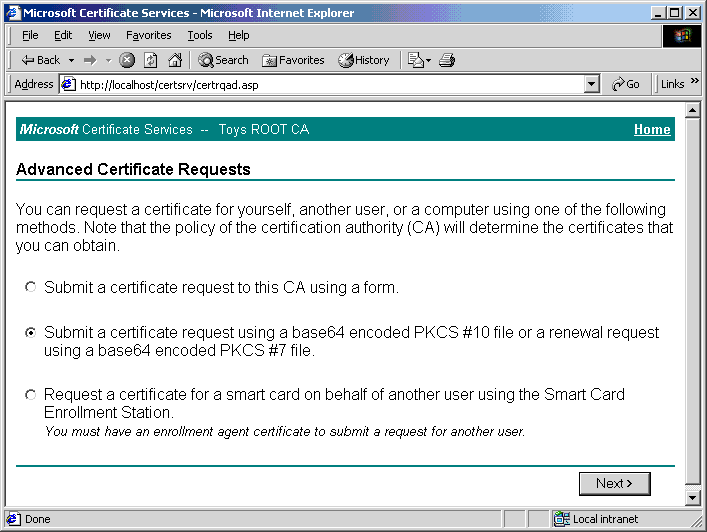Viewport: 707px width, 532px height.
Task: Select the smart card enrollment radio option
Action: pyautogui.click(x=30, y=395)
